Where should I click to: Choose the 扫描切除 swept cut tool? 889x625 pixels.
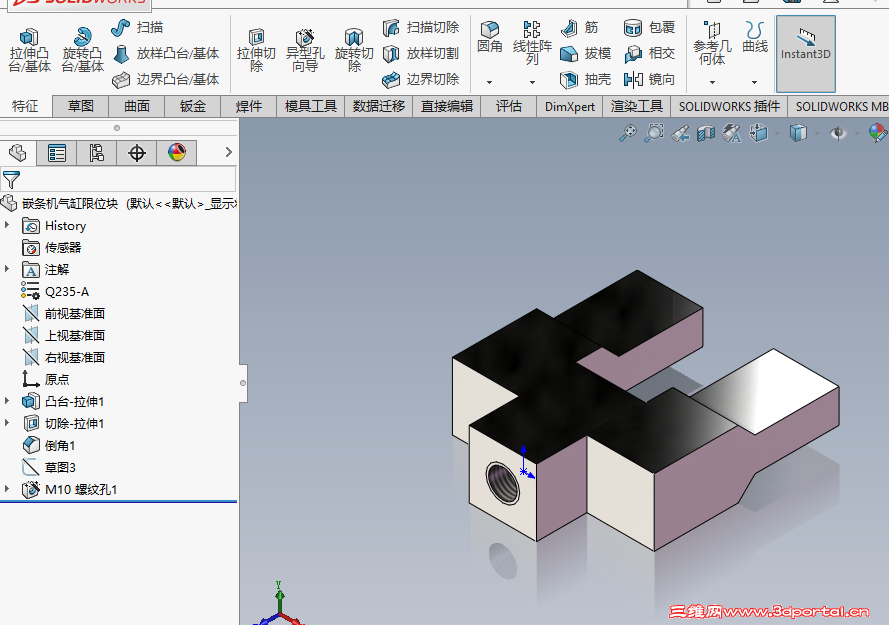point(420,27)
